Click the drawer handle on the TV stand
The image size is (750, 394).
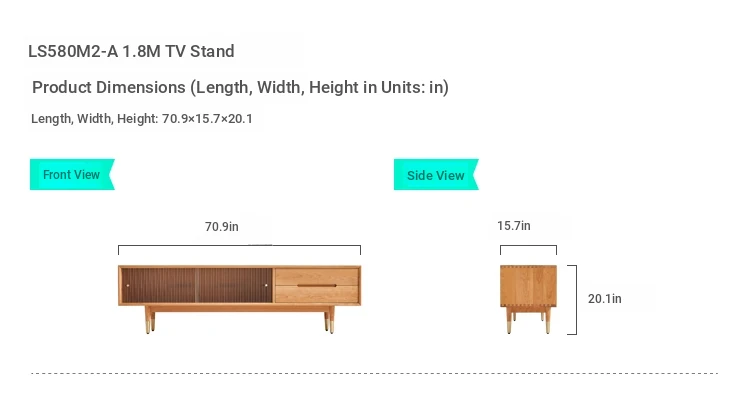[317, 285]
